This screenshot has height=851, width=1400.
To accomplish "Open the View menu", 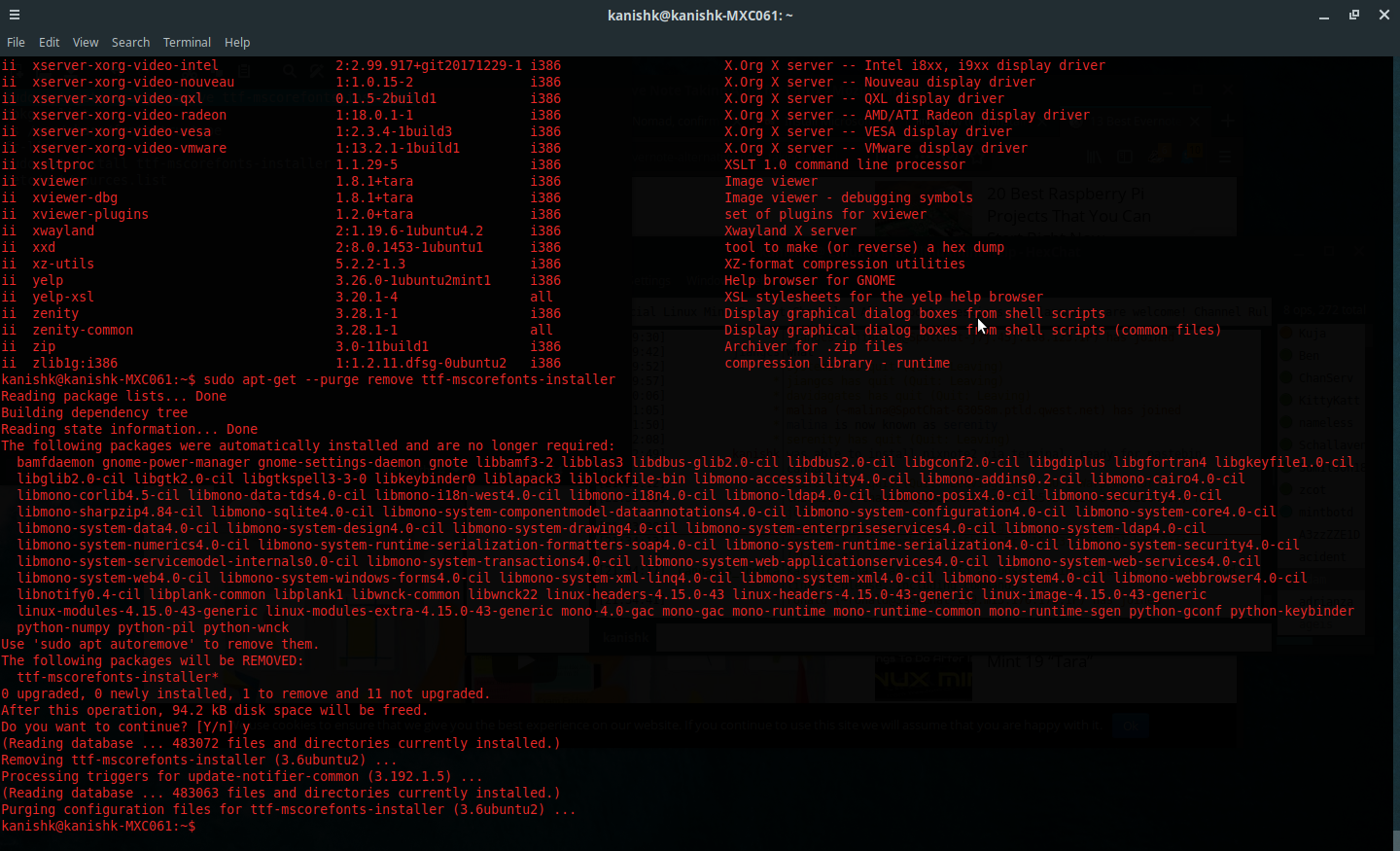I will (86, 43).
